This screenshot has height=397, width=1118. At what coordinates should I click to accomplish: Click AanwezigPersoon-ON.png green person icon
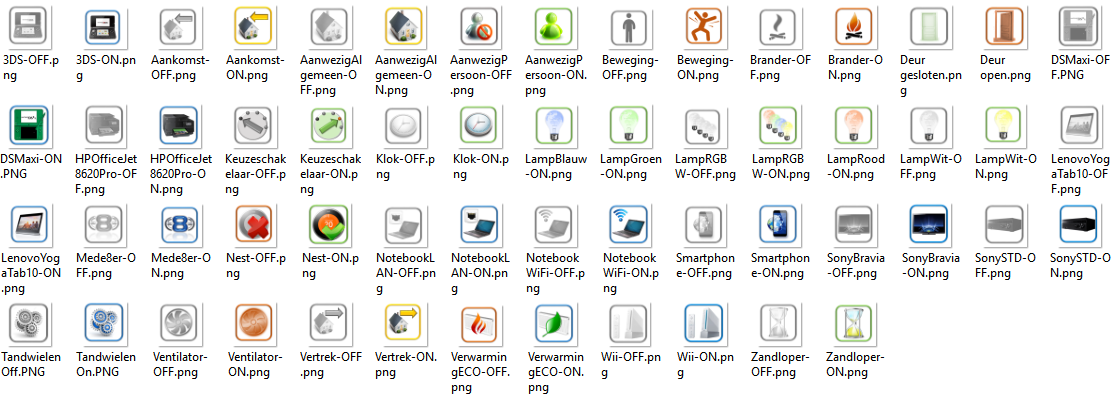click(x=553, y=26)
